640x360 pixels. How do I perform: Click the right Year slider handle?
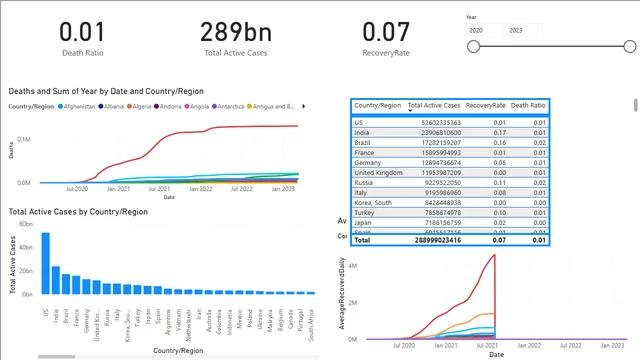[x=630, y=47]
